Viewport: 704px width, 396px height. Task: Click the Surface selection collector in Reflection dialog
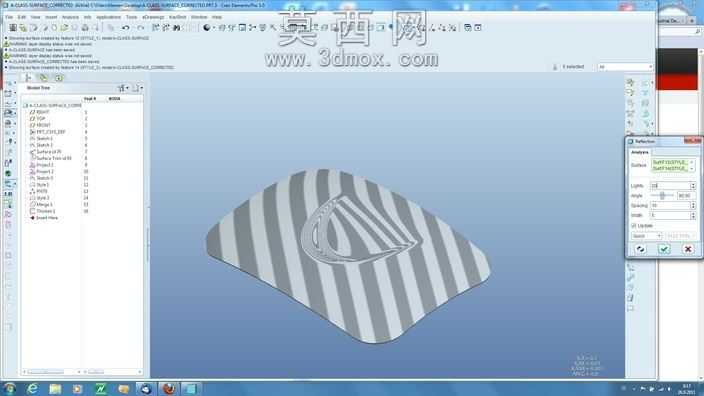click(670, 165)
